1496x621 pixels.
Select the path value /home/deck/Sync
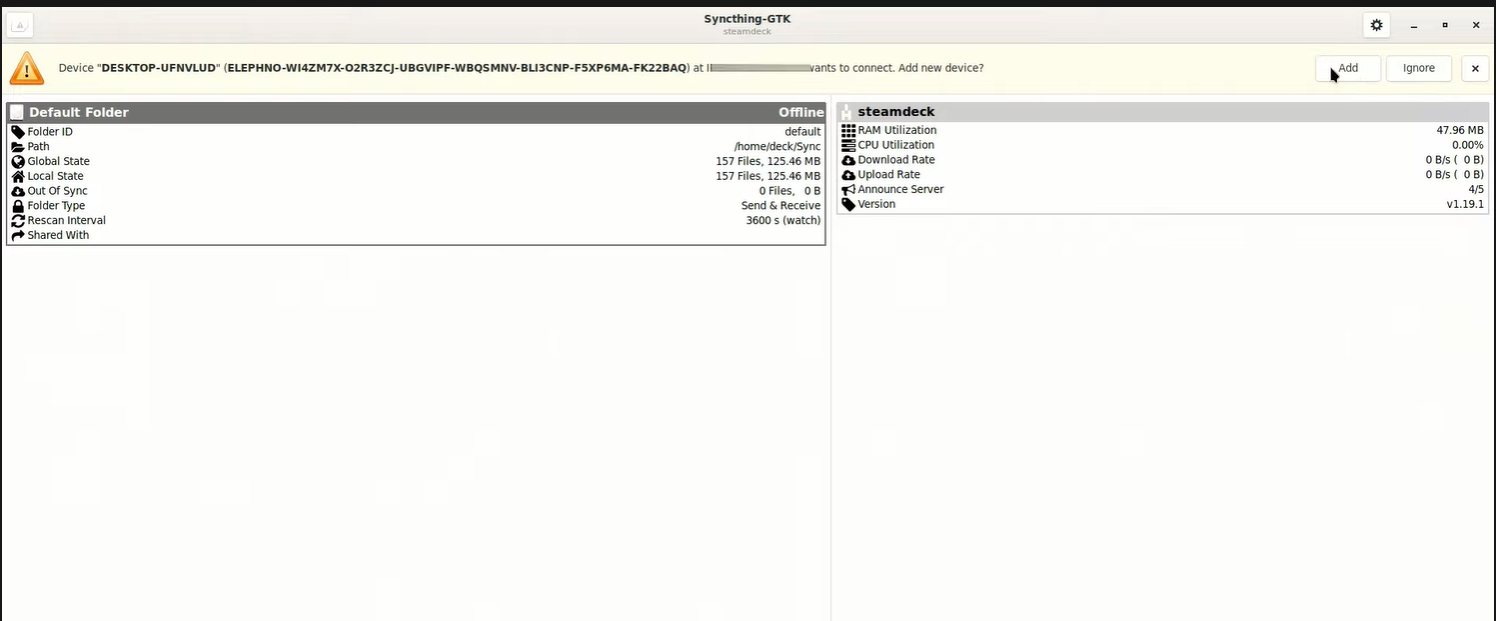(x=777, y=147)
